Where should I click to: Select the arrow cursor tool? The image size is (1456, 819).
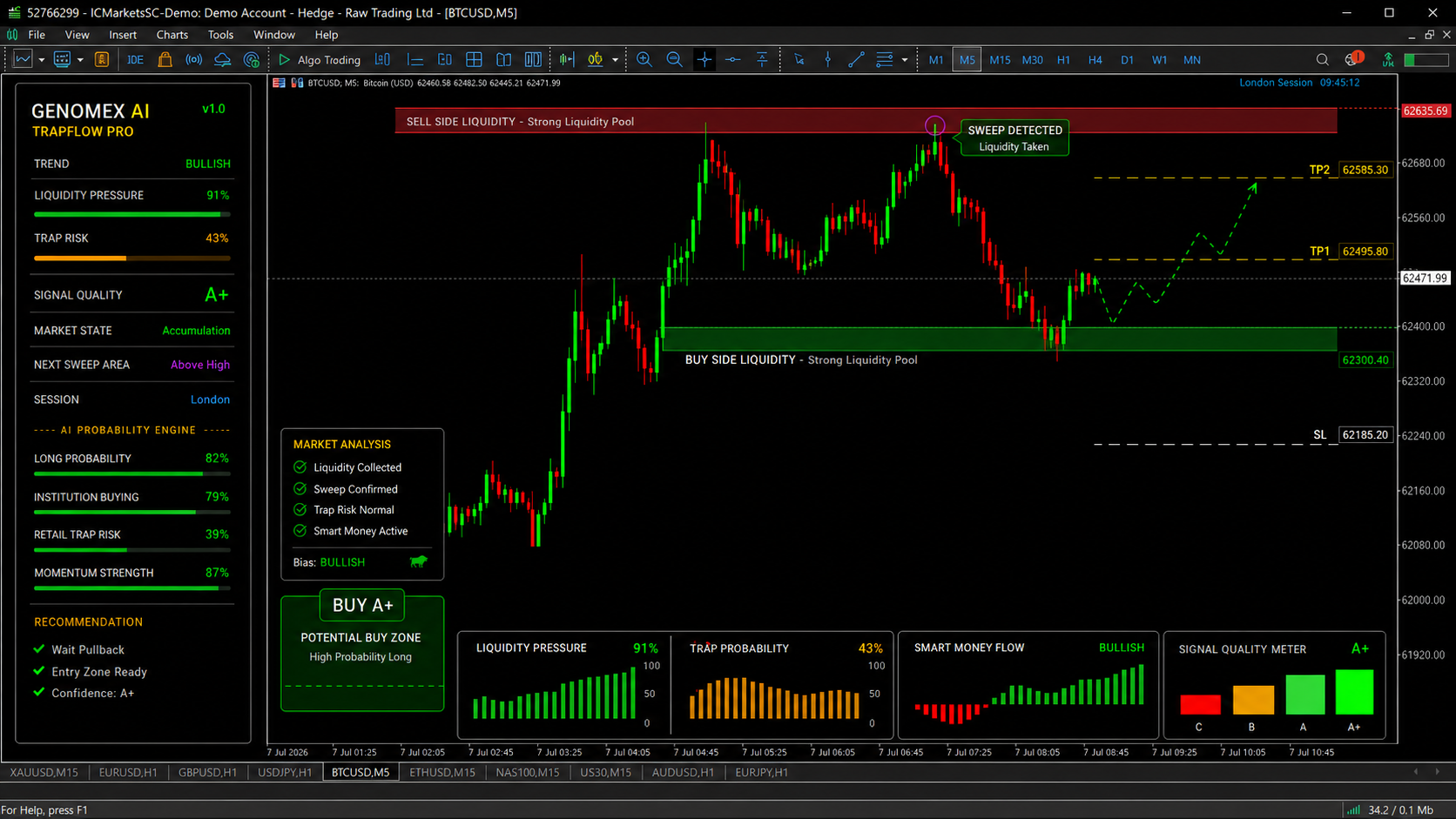(799, 59)
